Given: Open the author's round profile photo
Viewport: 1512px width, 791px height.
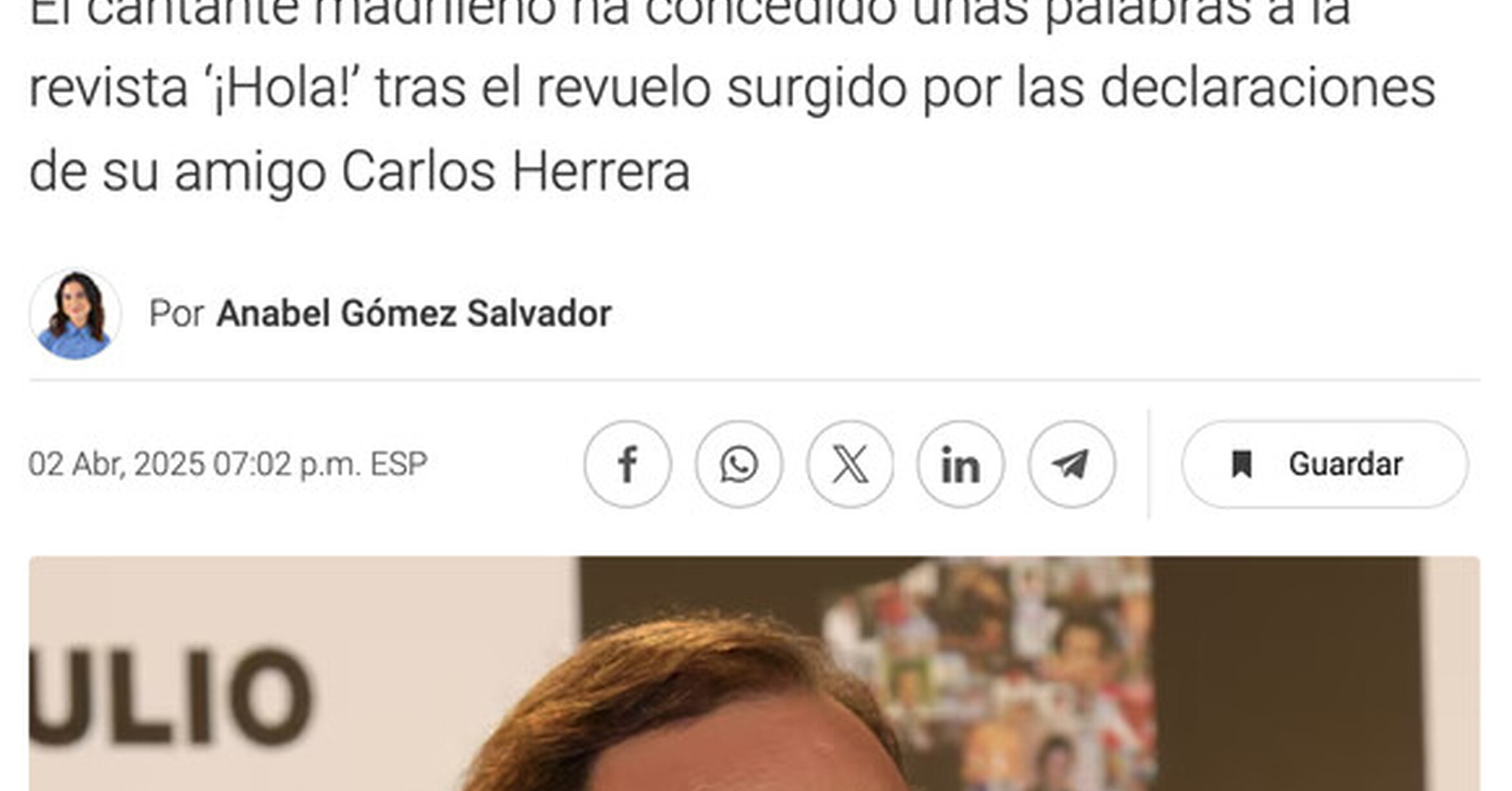Looking at the screenshot, I should 75,314.
